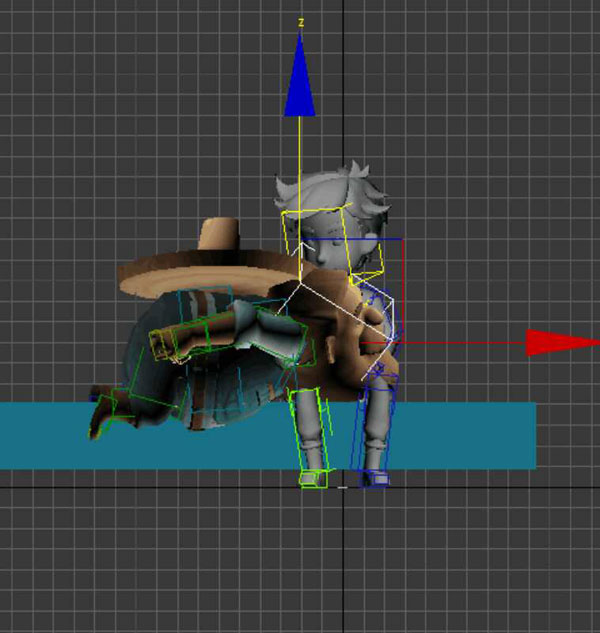Click the red X-axis arrow of the gizmo

pyautogui.click(x=563, y=342)
